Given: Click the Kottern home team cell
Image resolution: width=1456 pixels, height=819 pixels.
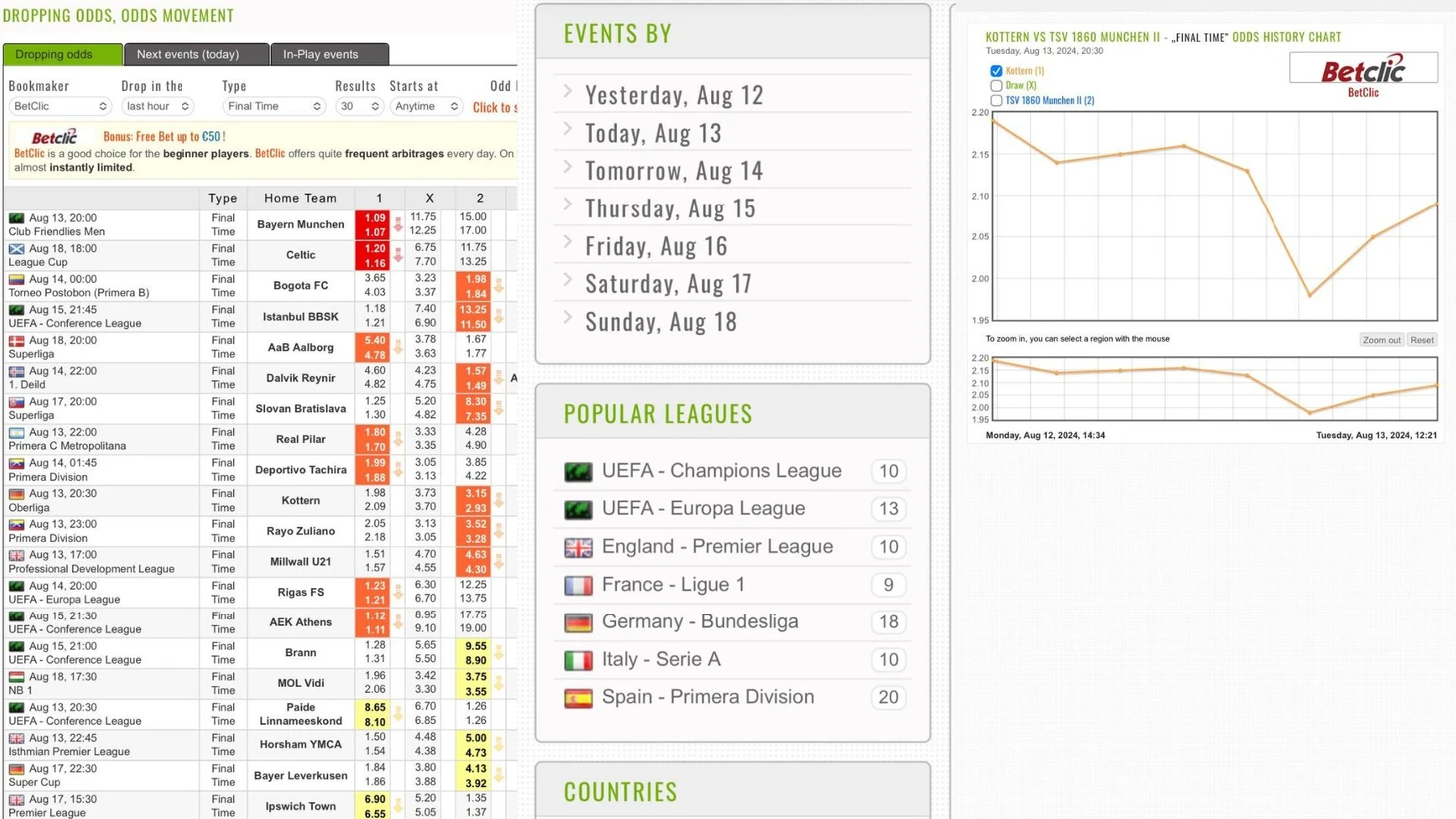Looking at the screenshot, I should click(300, 501).
